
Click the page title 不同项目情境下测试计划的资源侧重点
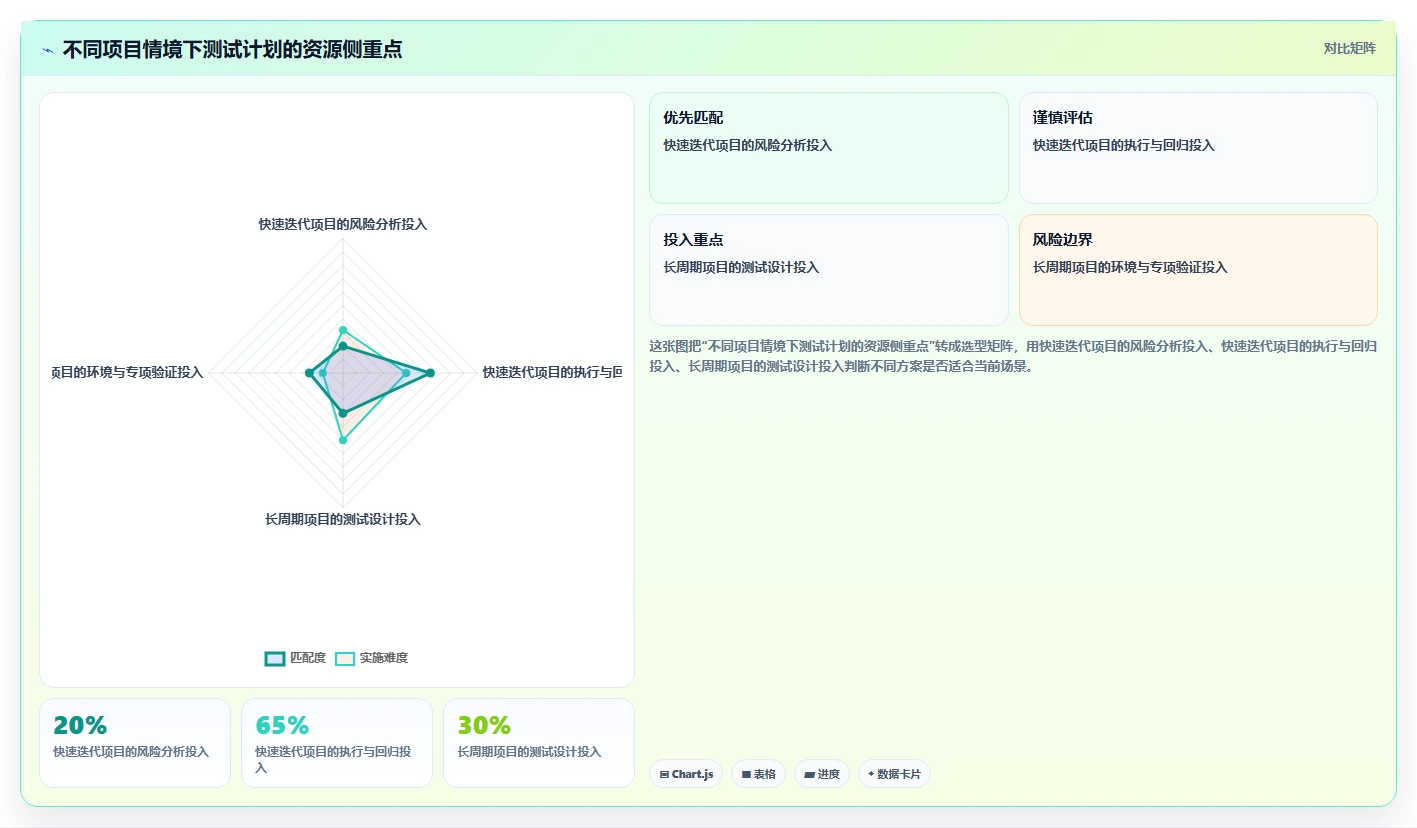tap(232, 49)
